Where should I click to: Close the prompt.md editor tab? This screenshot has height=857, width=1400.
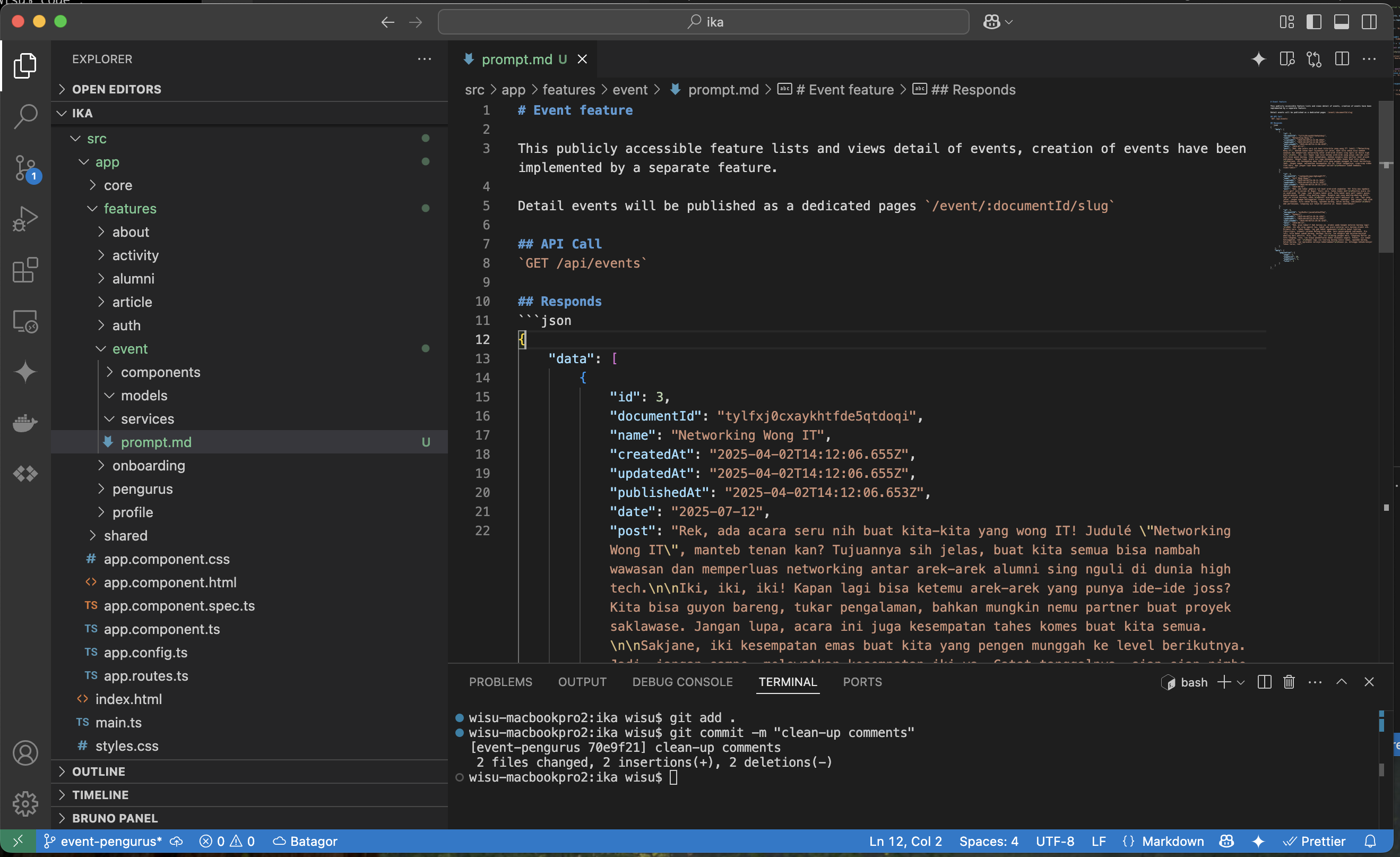pyautogui.click(x=582, y=59)
